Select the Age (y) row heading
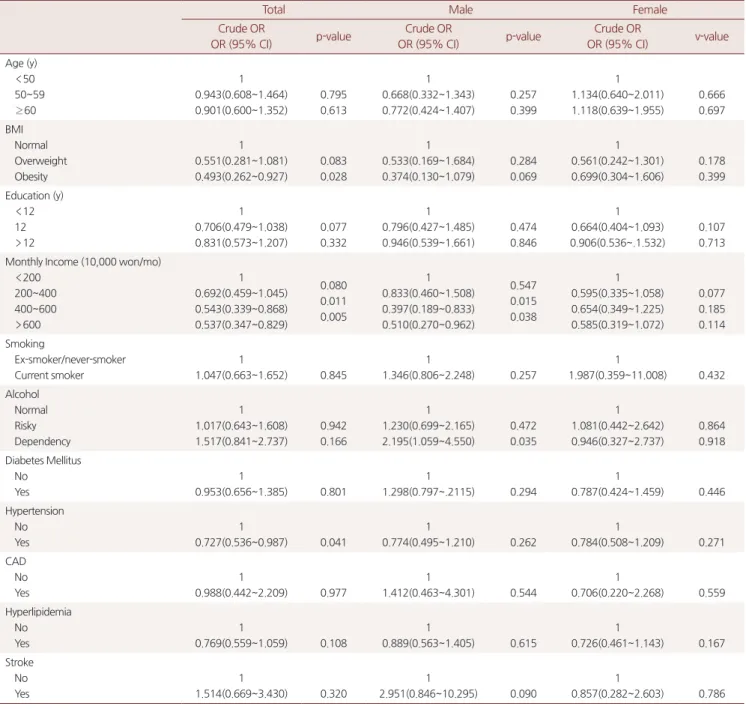Viewport: 746px width, 709px height. tap(21, 63)
